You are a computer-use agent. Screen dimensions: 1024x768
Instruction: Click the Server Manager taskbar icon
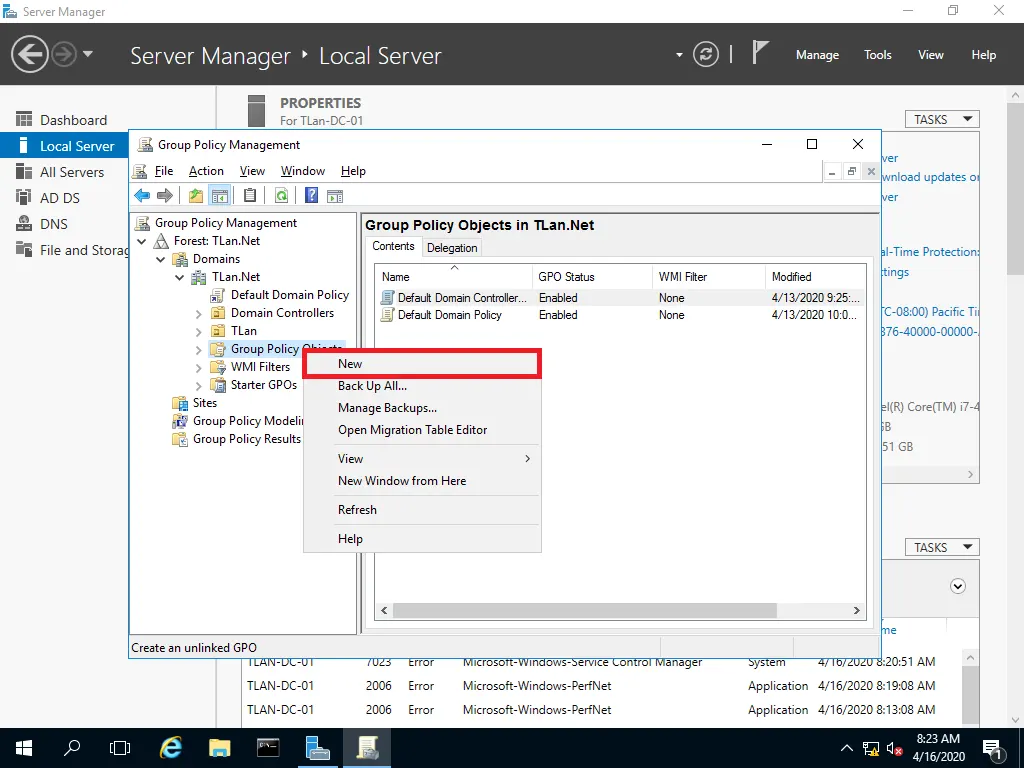[x=317, y=748]
